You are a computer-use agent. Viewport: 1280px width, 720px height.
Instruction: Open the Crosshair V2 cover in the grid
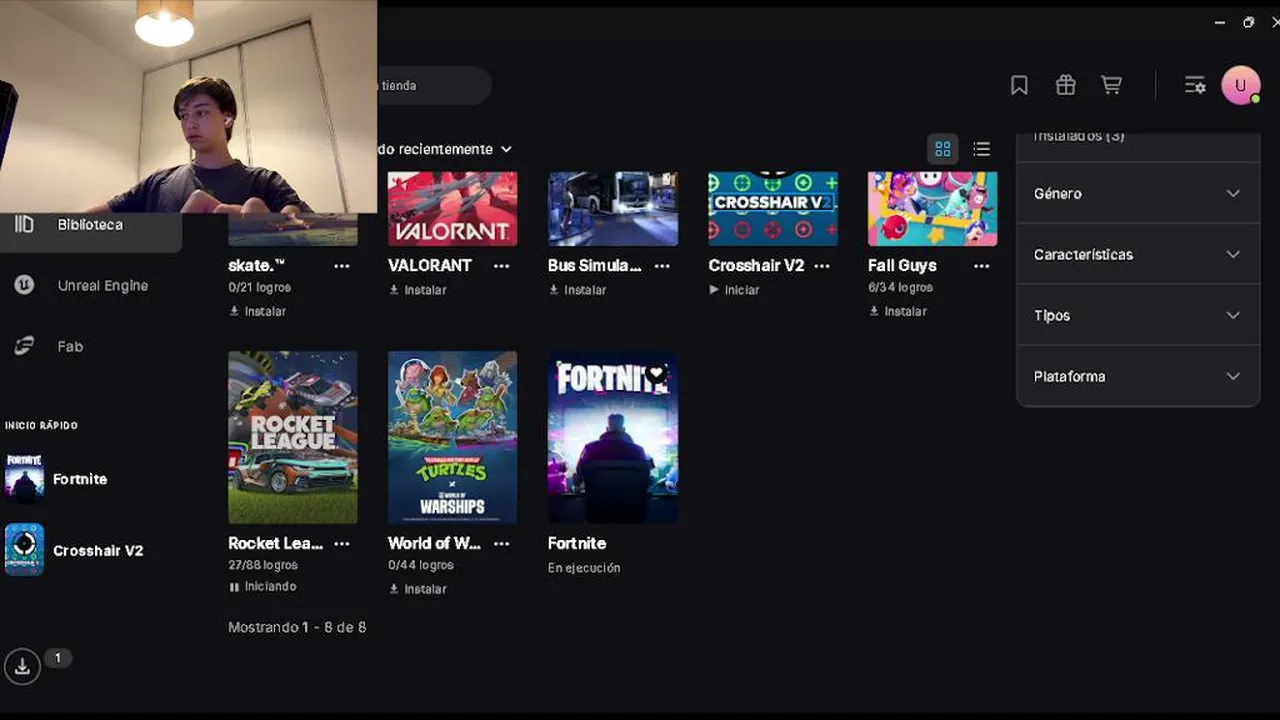[773, 209]
